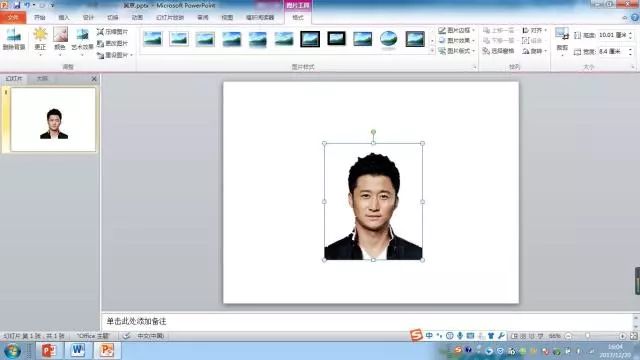Open Picture Layout (图片版式) dropdown
Screen dimensions: 640x360
[456, 51]
